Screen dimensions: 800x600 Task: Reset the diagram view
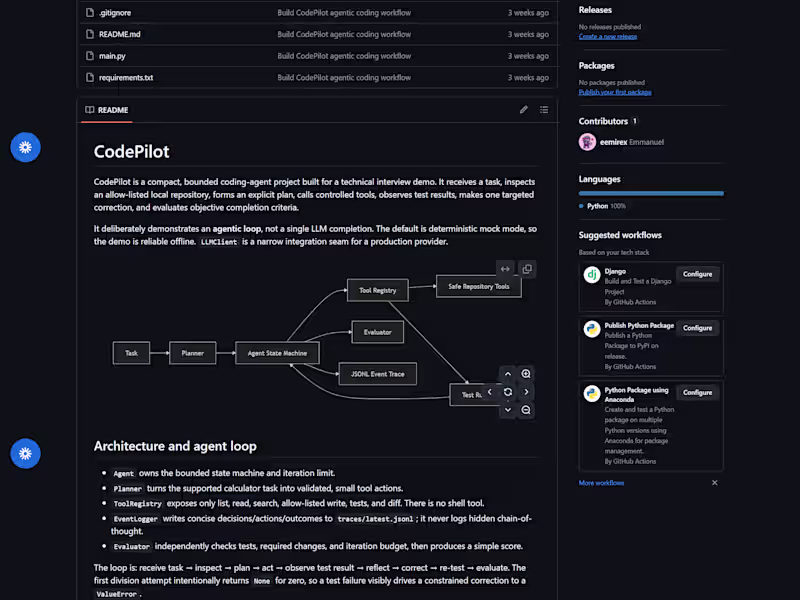508,392
